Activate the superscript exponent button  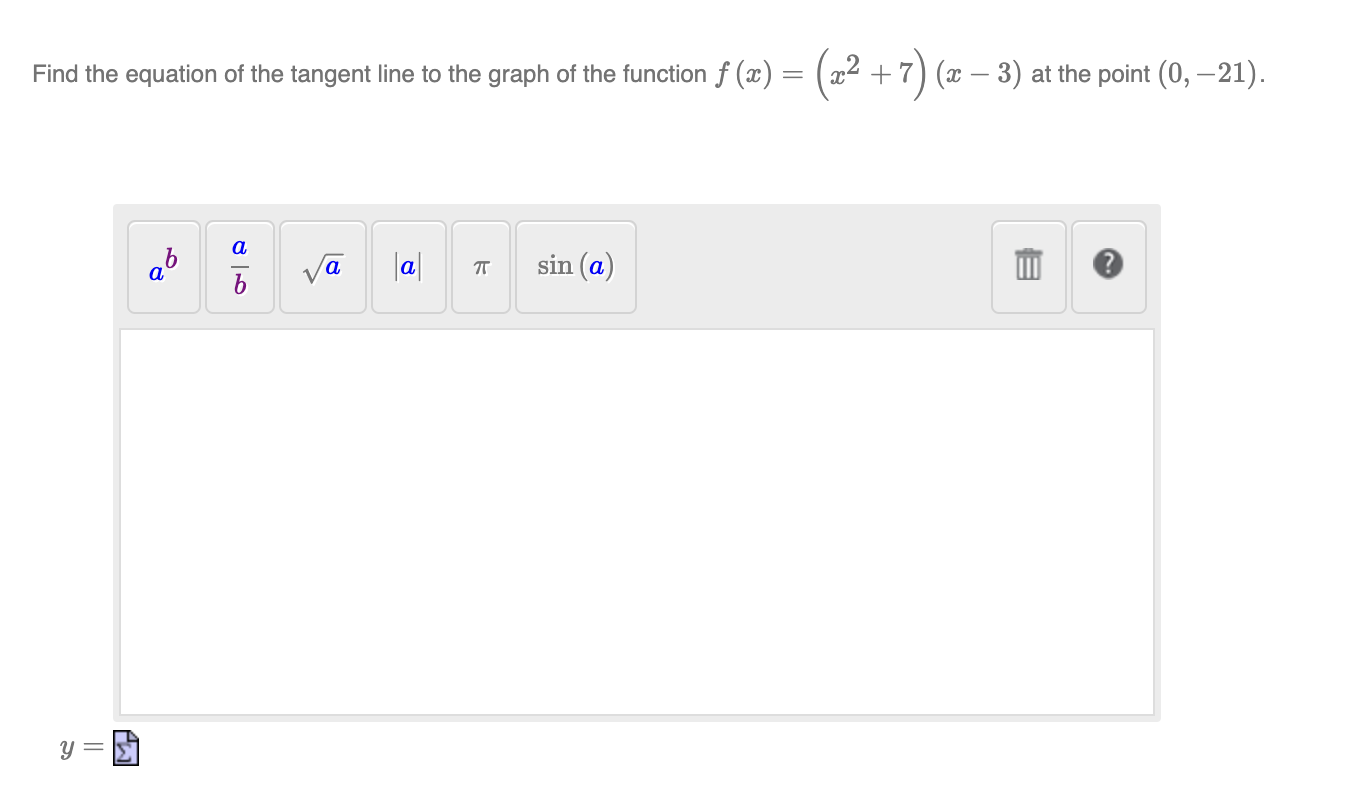(163, 266)
